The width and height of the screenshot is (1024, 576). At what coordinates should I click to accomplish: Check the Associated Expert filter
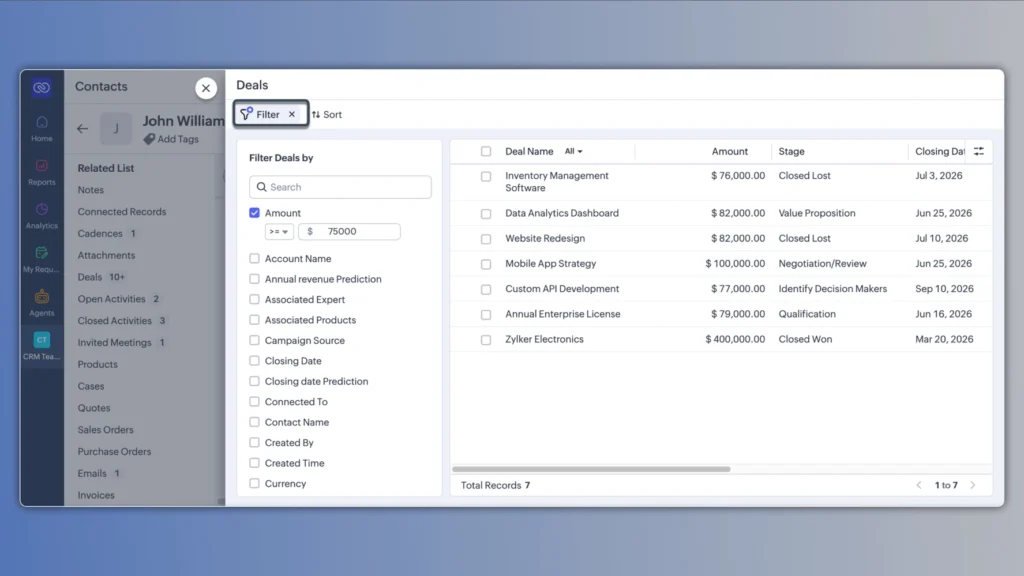(255, 300)
